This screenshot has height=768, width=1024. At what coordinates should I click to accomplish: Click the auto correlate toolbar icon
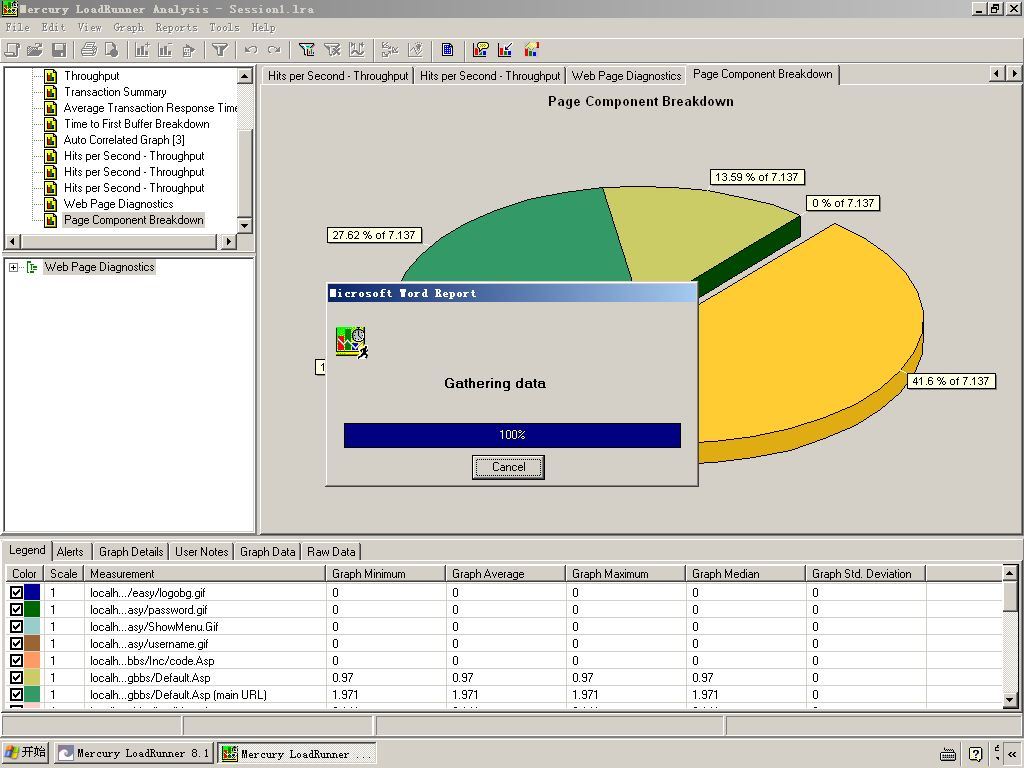click(x=415, y=50)
